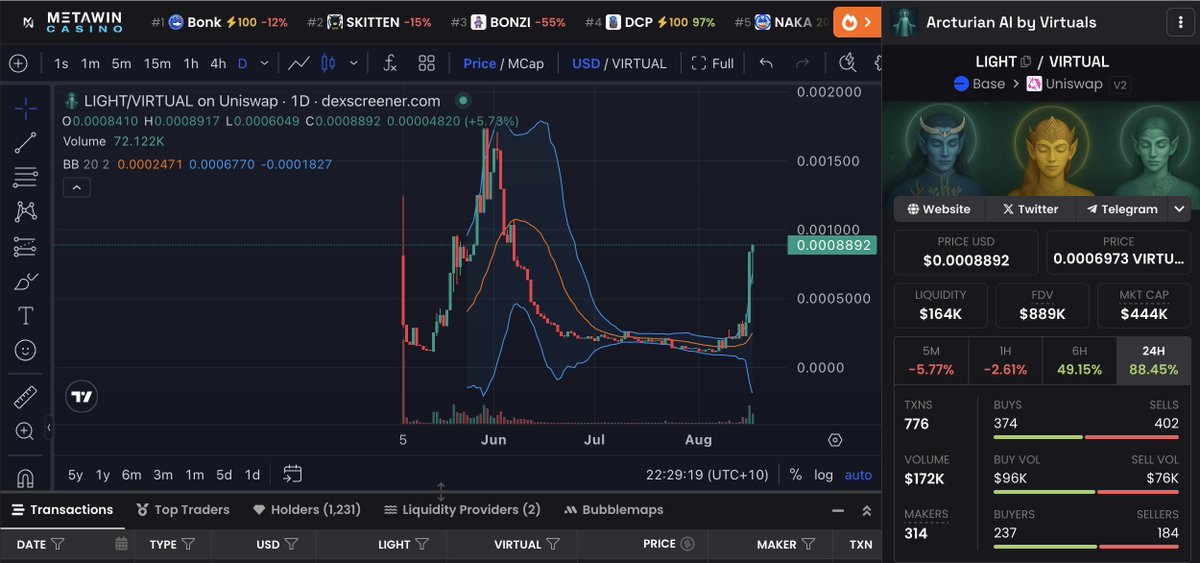The image size is (1200, 563).
Task: Switch chart to MCap view
Action: click(524, 63)
